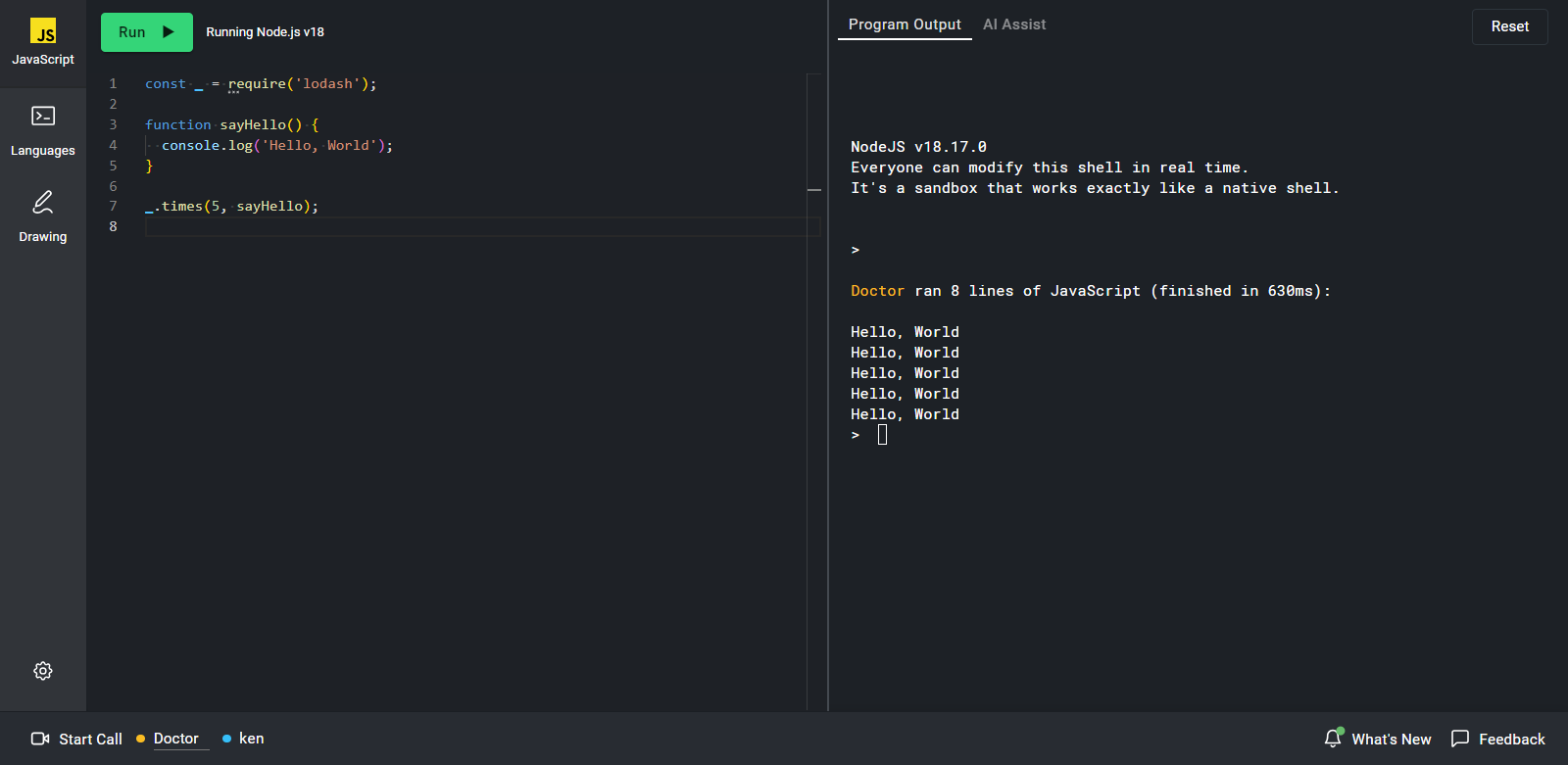Screen dimensions: 1568x765
Task: Place cursor on empty line 8 in editor
Action: click(470, 227)
